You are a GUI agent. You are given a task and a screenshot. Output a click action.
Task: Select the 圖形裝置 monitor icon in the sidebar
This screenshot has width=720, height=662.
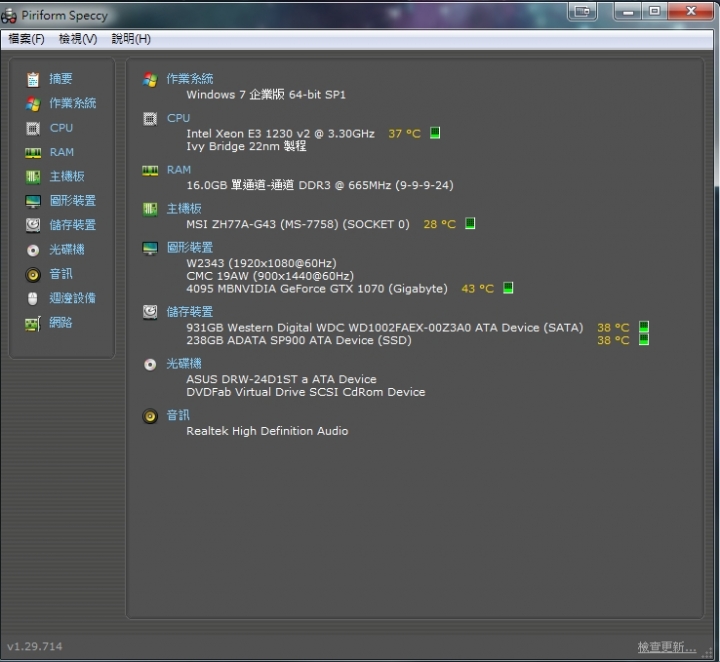point(33,201)
